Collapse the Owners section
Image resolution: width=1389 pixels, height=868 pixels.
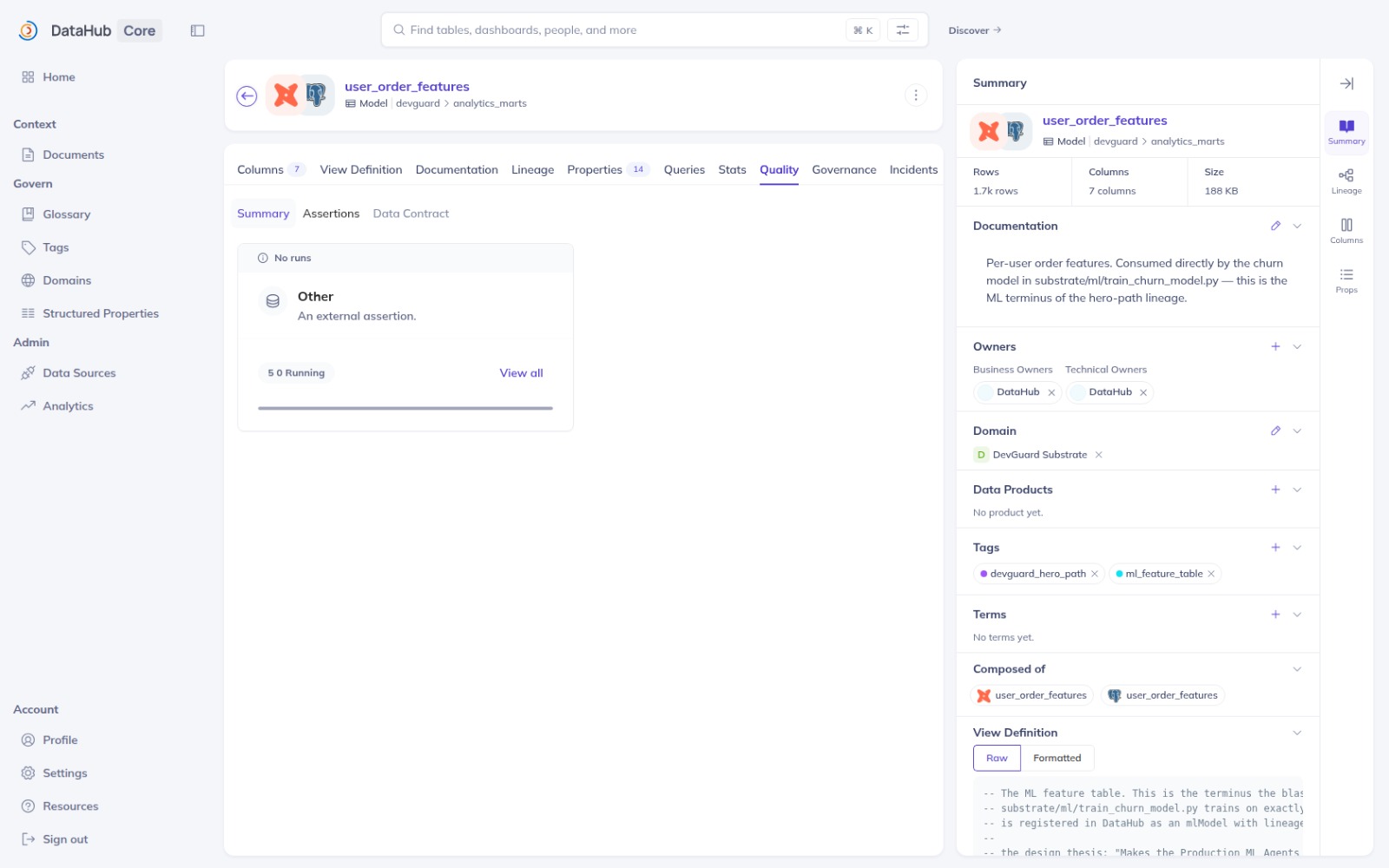click(x=1297, y=346)
